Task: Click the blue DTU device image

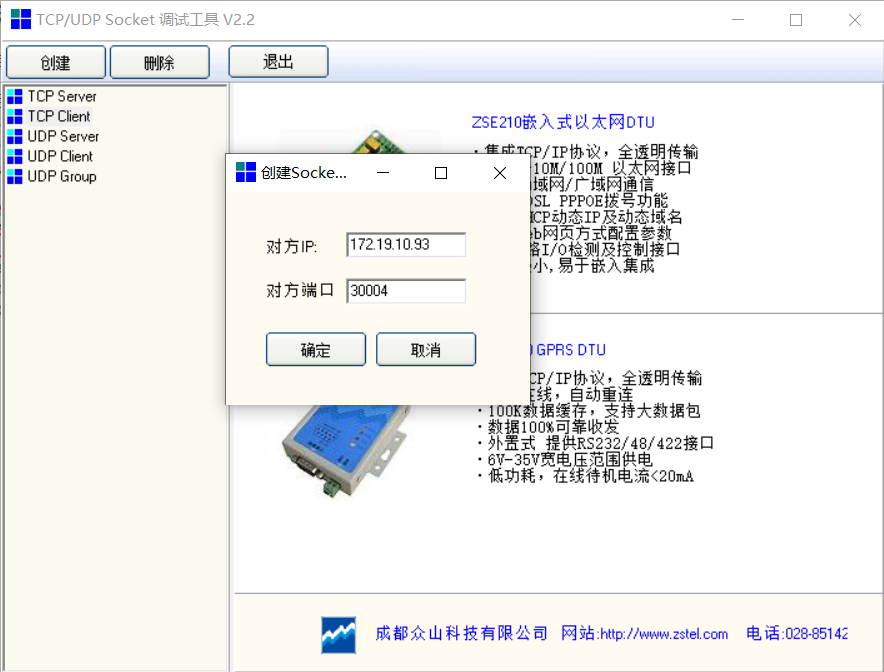Action: (x=344, y=451)
